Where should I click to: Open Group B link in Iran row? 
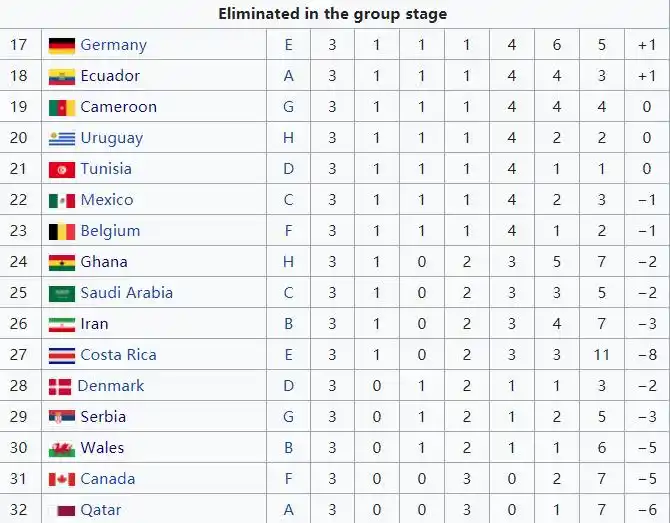point(288,323)
